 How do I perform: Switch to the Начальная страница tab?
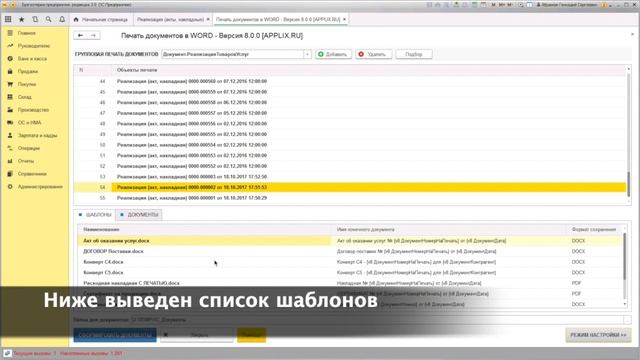[101, 19]
